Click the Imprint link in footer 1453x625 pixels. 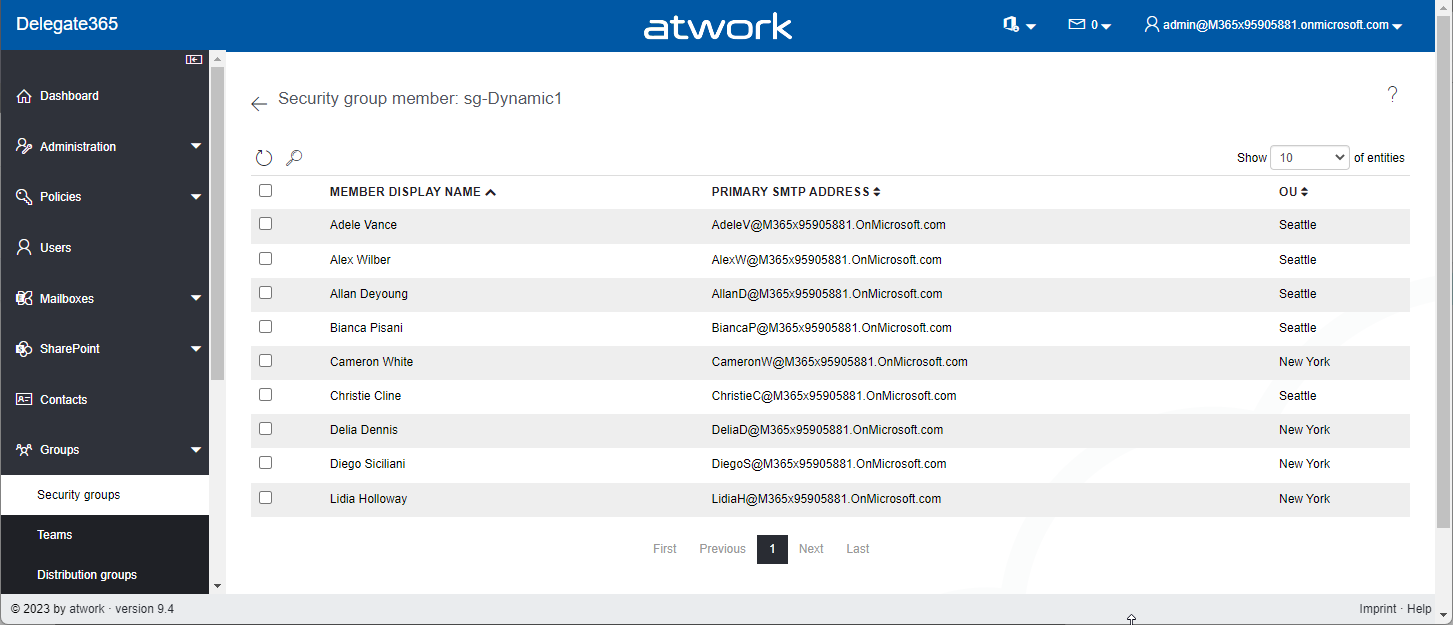[1378, 609]
